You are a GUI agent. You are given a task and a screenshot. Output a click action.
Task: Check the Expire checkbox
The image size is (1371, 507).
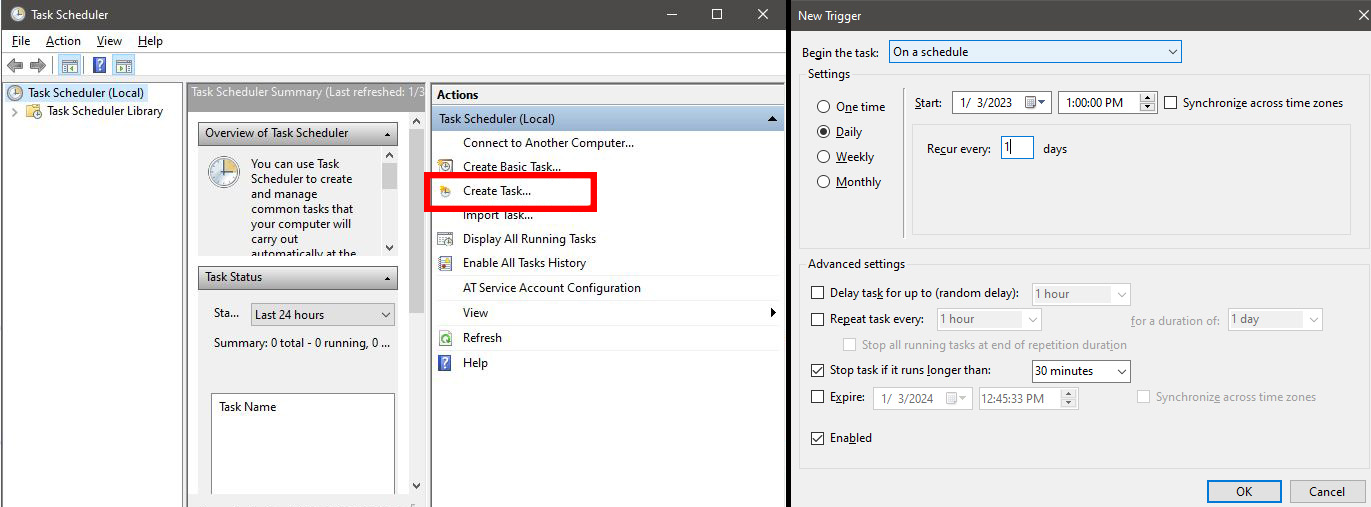coord(818,397)
